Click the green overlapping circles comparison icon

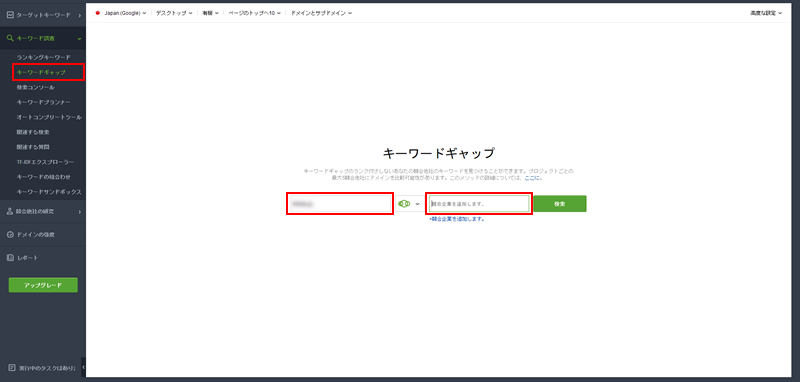click(404, 203)
